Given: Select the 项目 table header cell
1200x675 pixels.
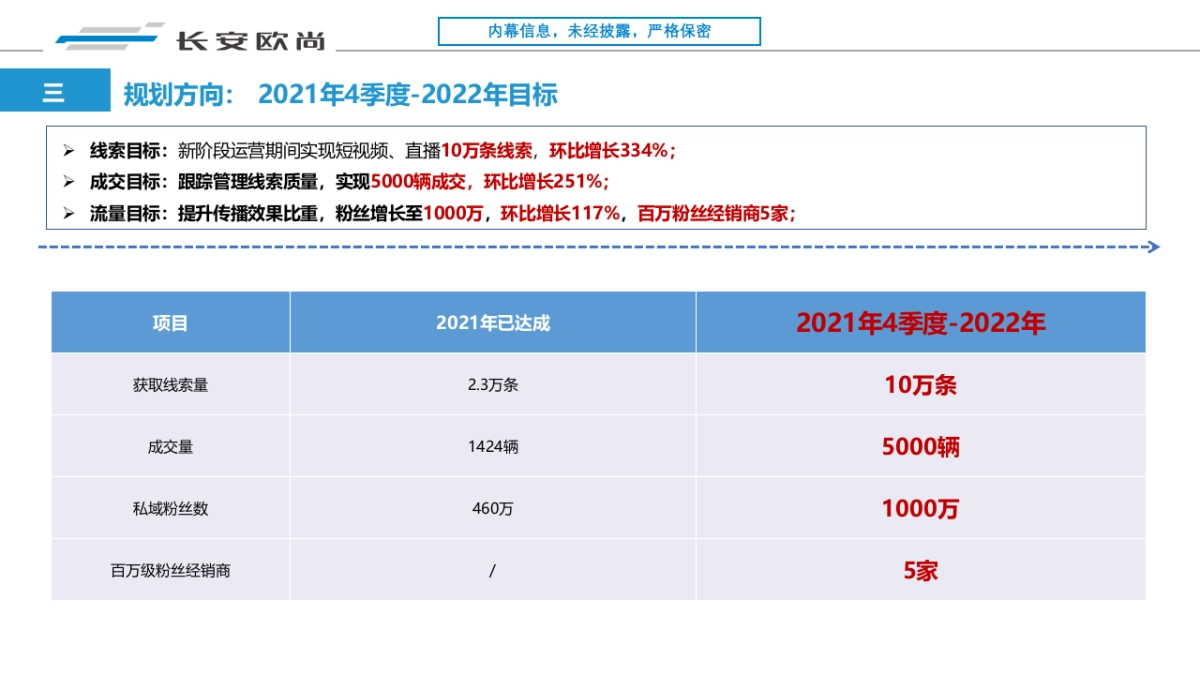Looking at the screenshot, I should [168, 323].
